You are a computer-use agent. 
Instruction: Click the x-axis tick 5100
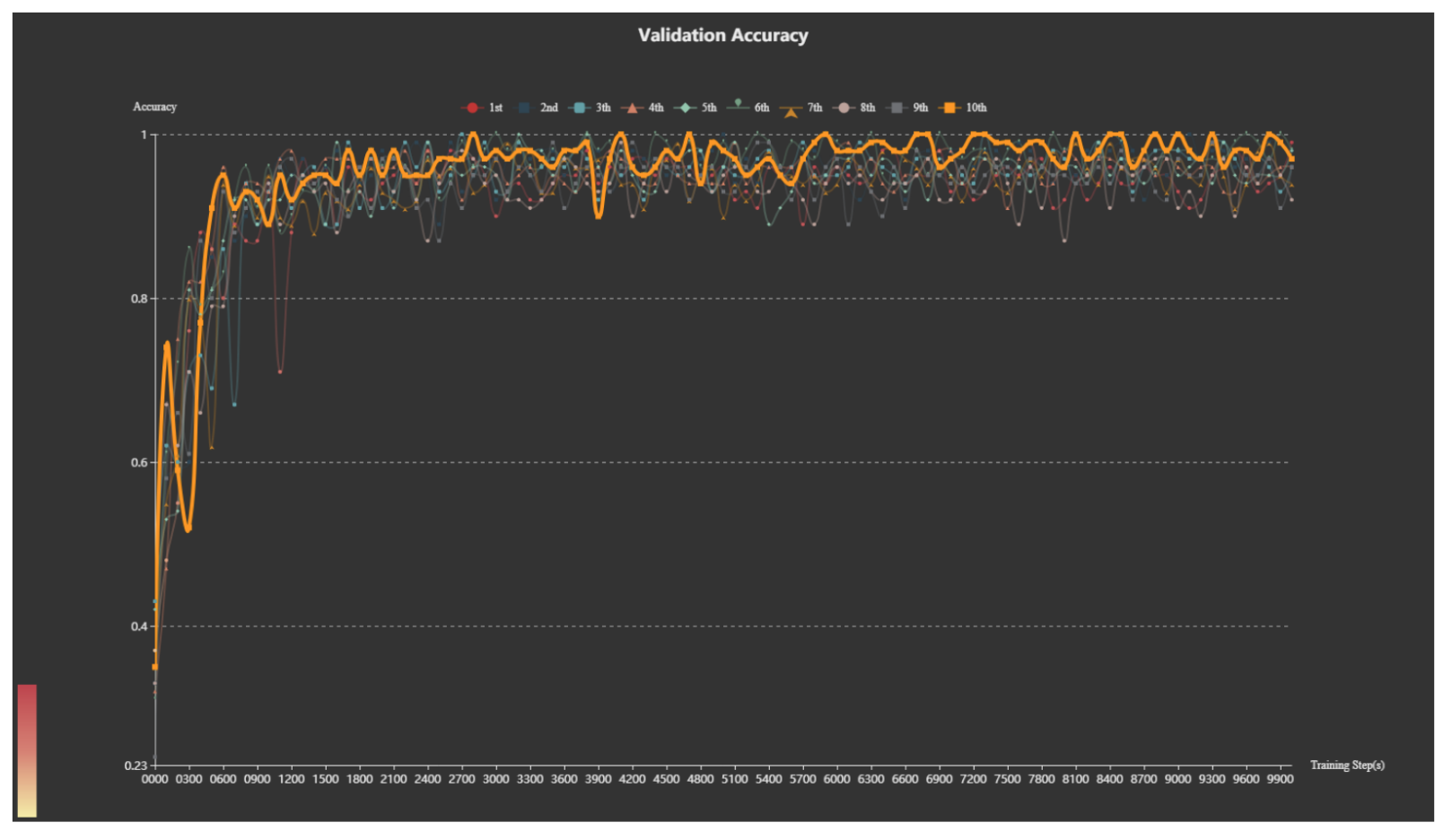pyautogui.click(x=734, y=780)
